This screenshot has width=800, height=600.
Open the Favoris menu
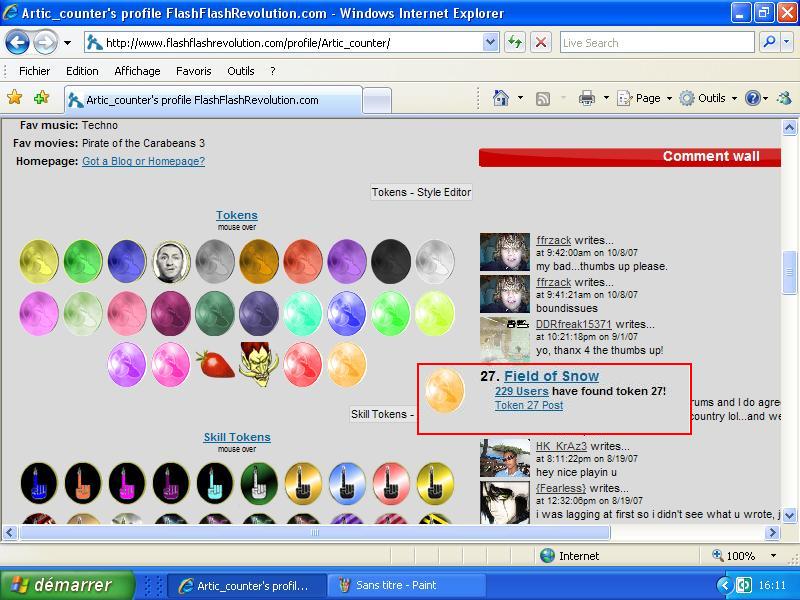click(x=193, y=71)
